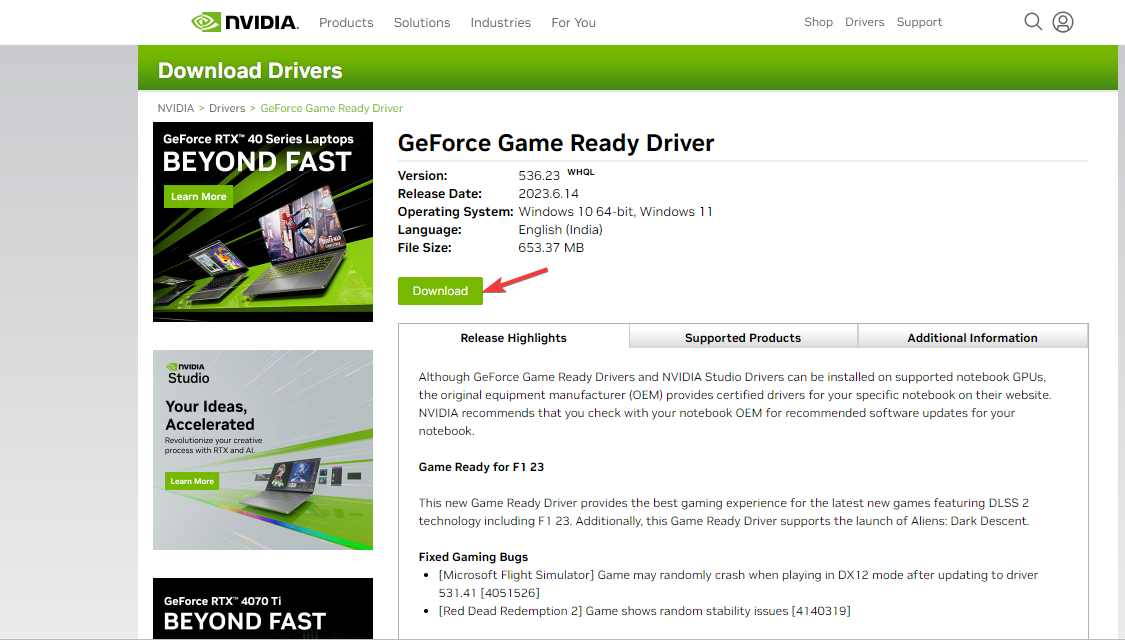This screenshot has width=1125, height=640.
Task: Click the Windows 10 64-bit, Windows 11 value
Action: (616, 212)
